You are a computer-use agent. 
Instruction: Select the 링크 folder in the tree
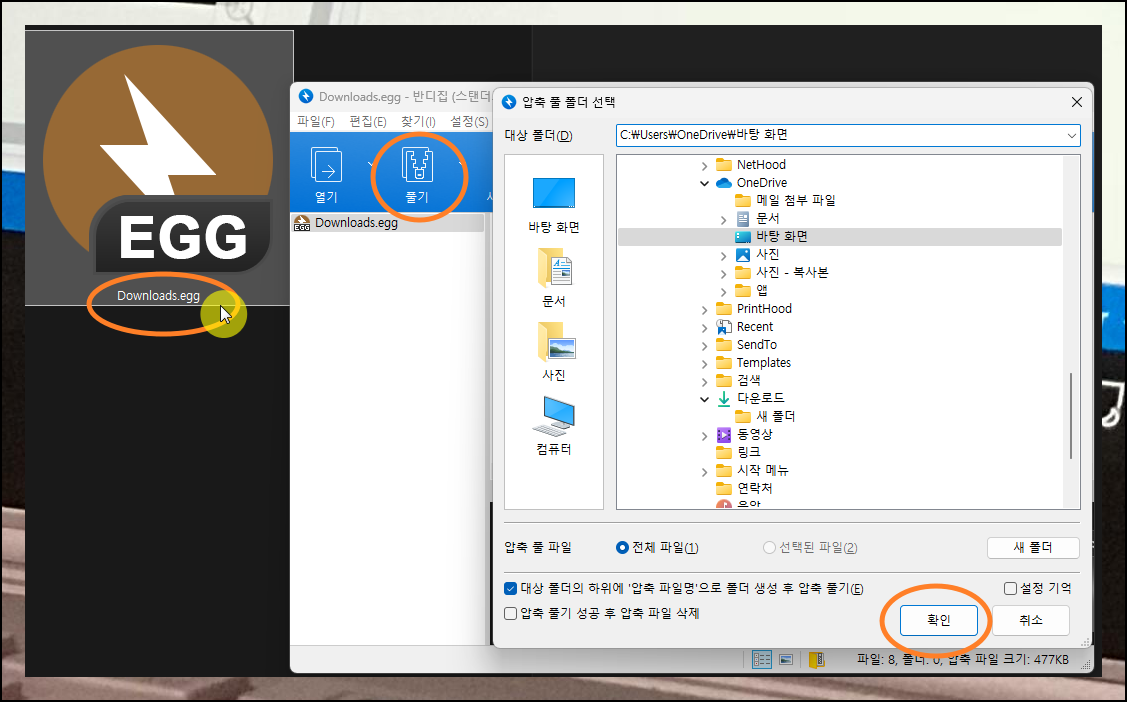coord(739,452)
